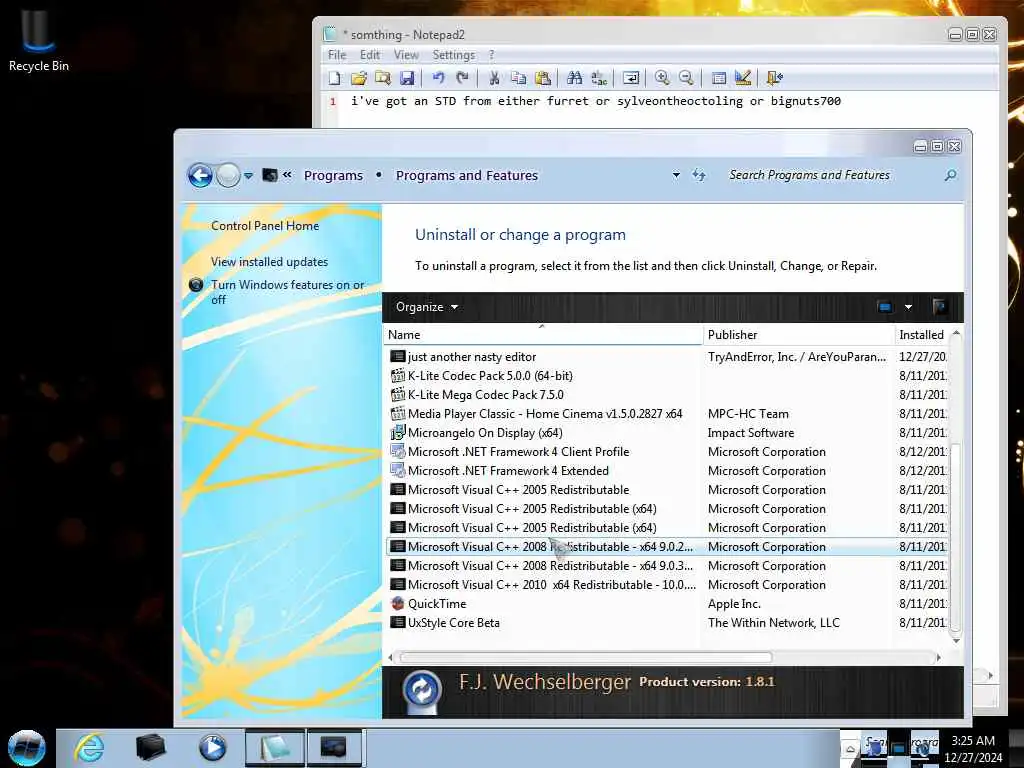Zoom in using Notepad2 magnifier plus

tap(662, 78)
